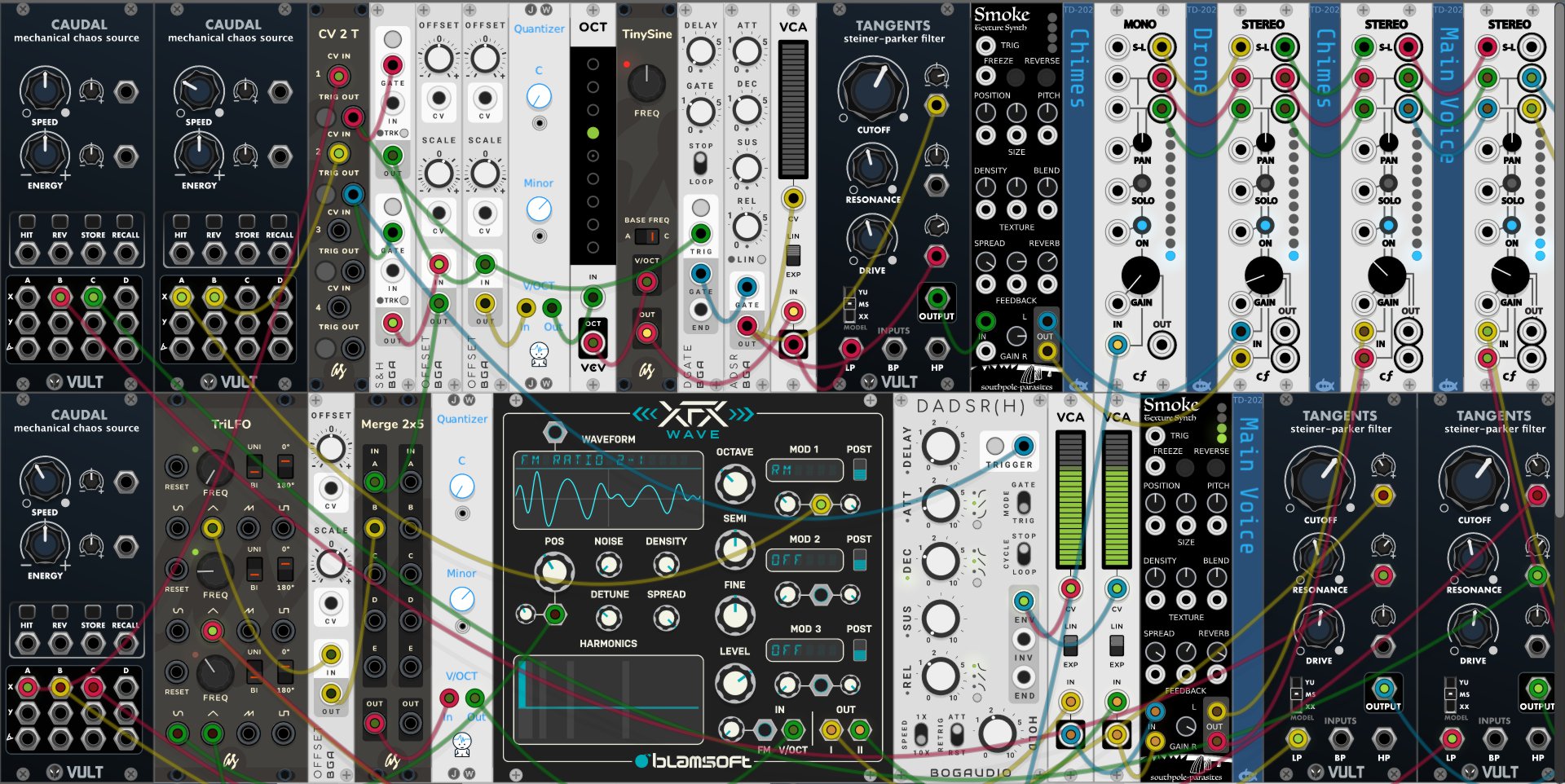
Task: Click the HIT button on CAUDAL beside TriLFO
Action: 27,612
